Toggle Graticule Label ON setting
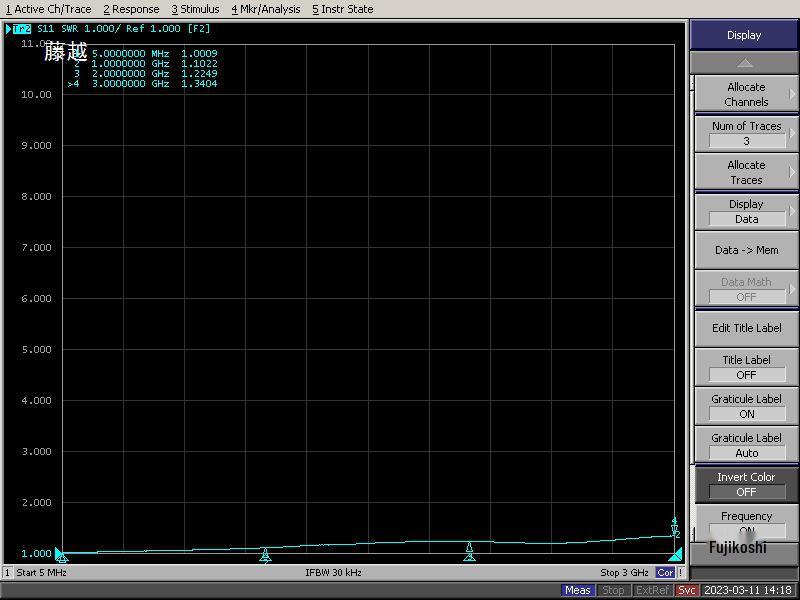The height and width of the screenshot is (600, 800). pos(746,407)
